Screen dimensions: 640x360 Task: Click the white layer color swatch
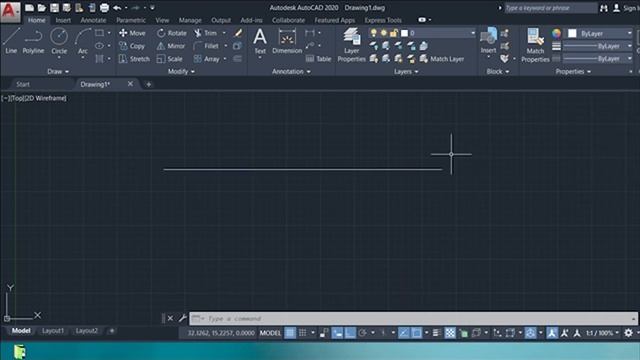tap(404, 33)
